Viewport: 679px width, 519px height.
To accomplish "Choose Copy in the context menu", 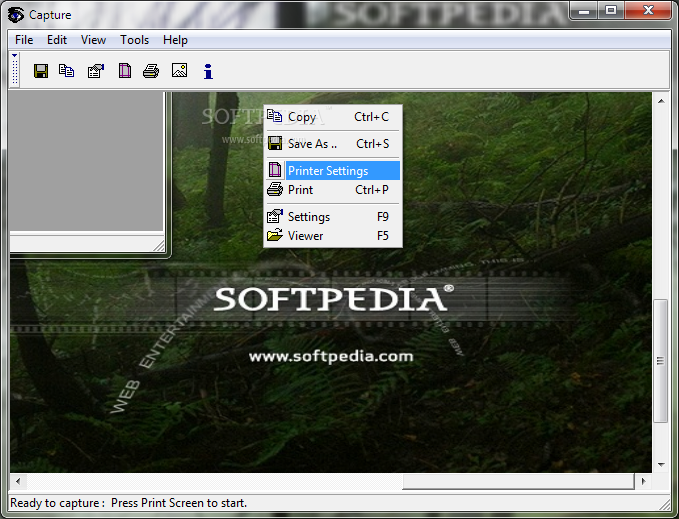I will pos(333,117).
